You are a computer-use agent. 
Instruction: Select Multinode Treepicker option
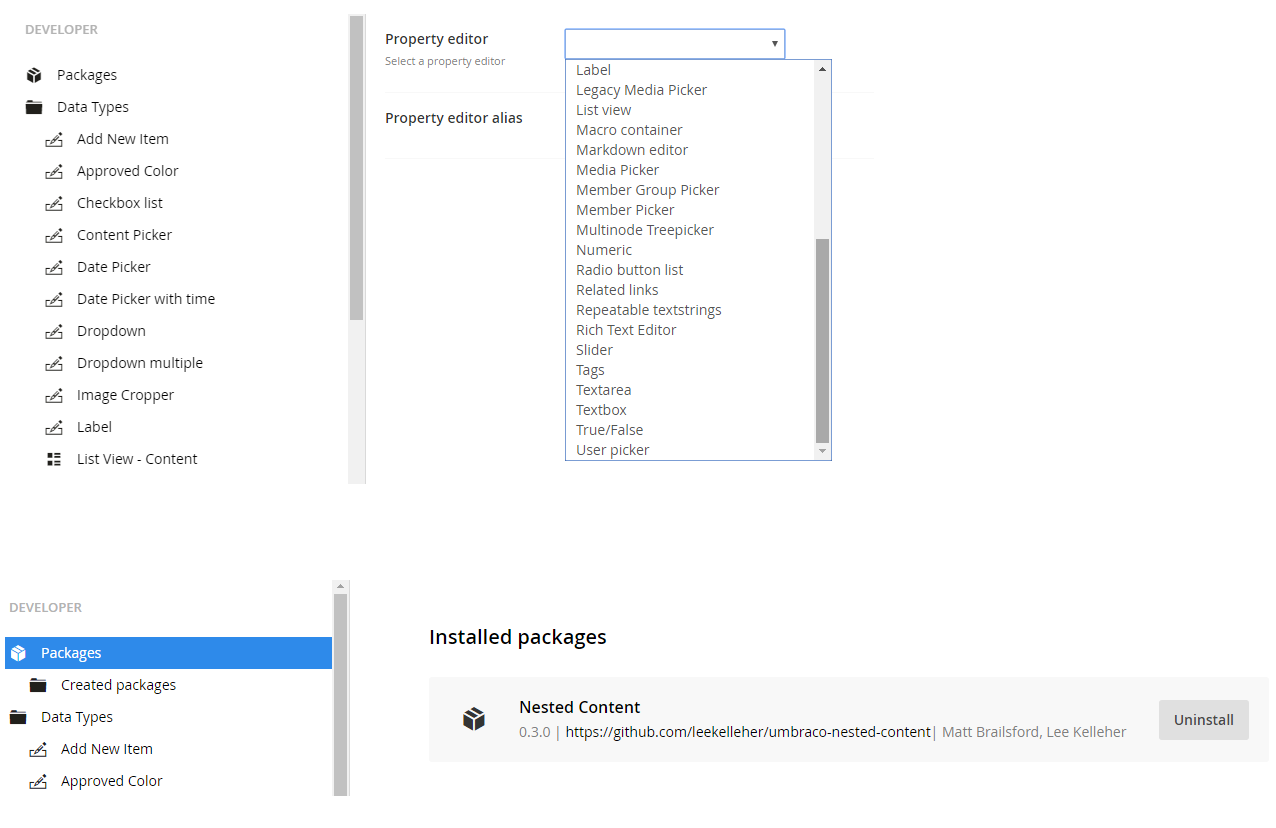[645, 230]
